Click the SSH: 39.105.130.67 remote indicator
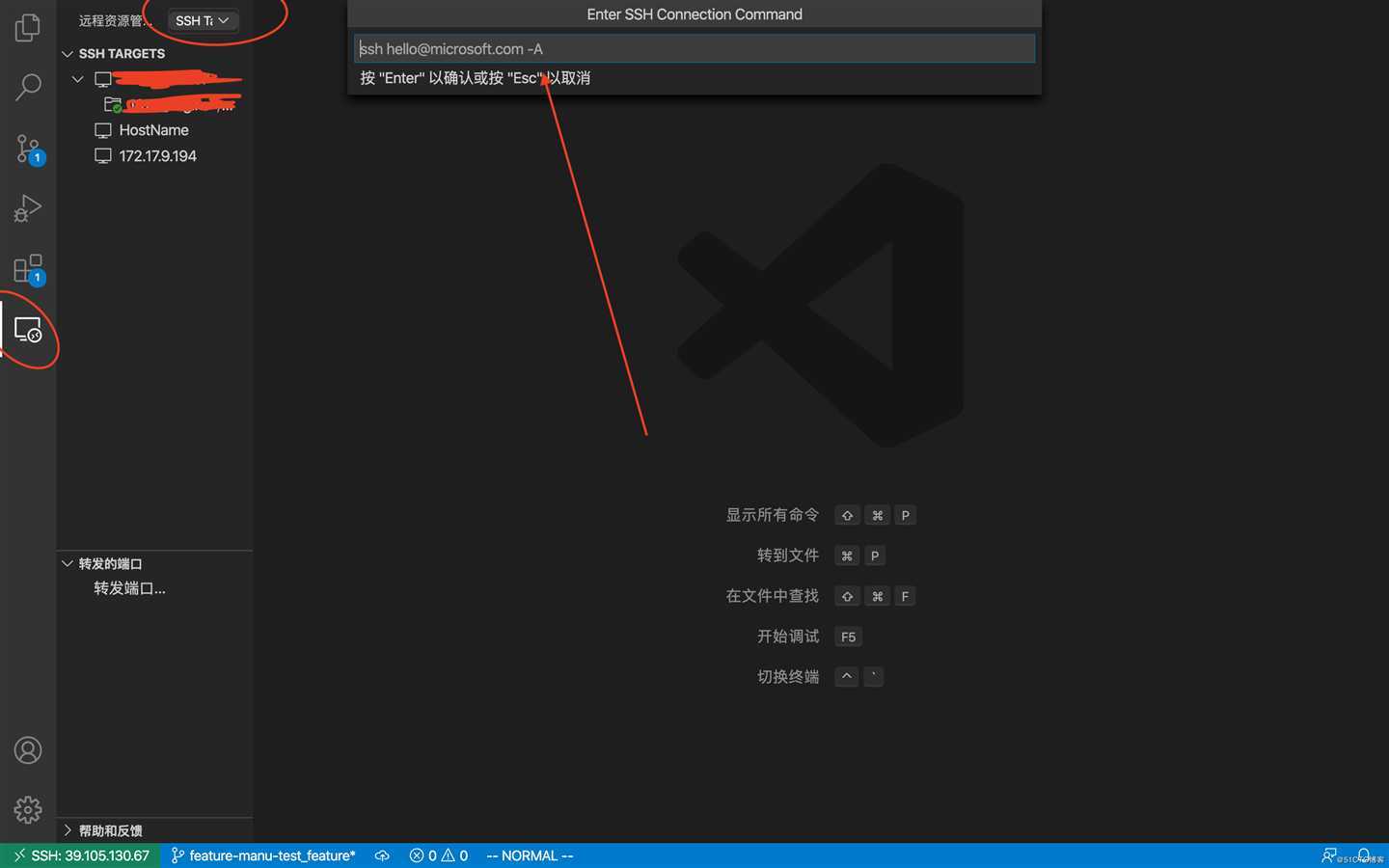The image size is (1389, 868). [81, 855]
